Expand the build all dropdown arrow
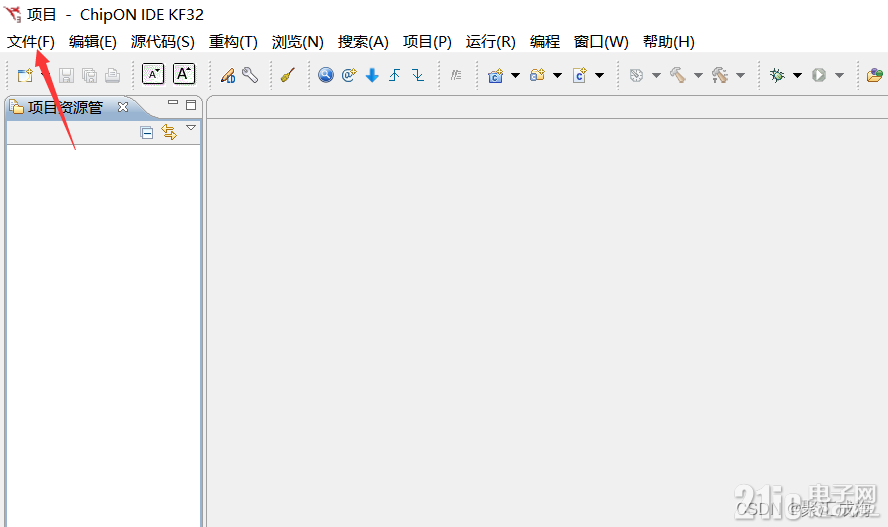888x527 pixels. point(740,75)
